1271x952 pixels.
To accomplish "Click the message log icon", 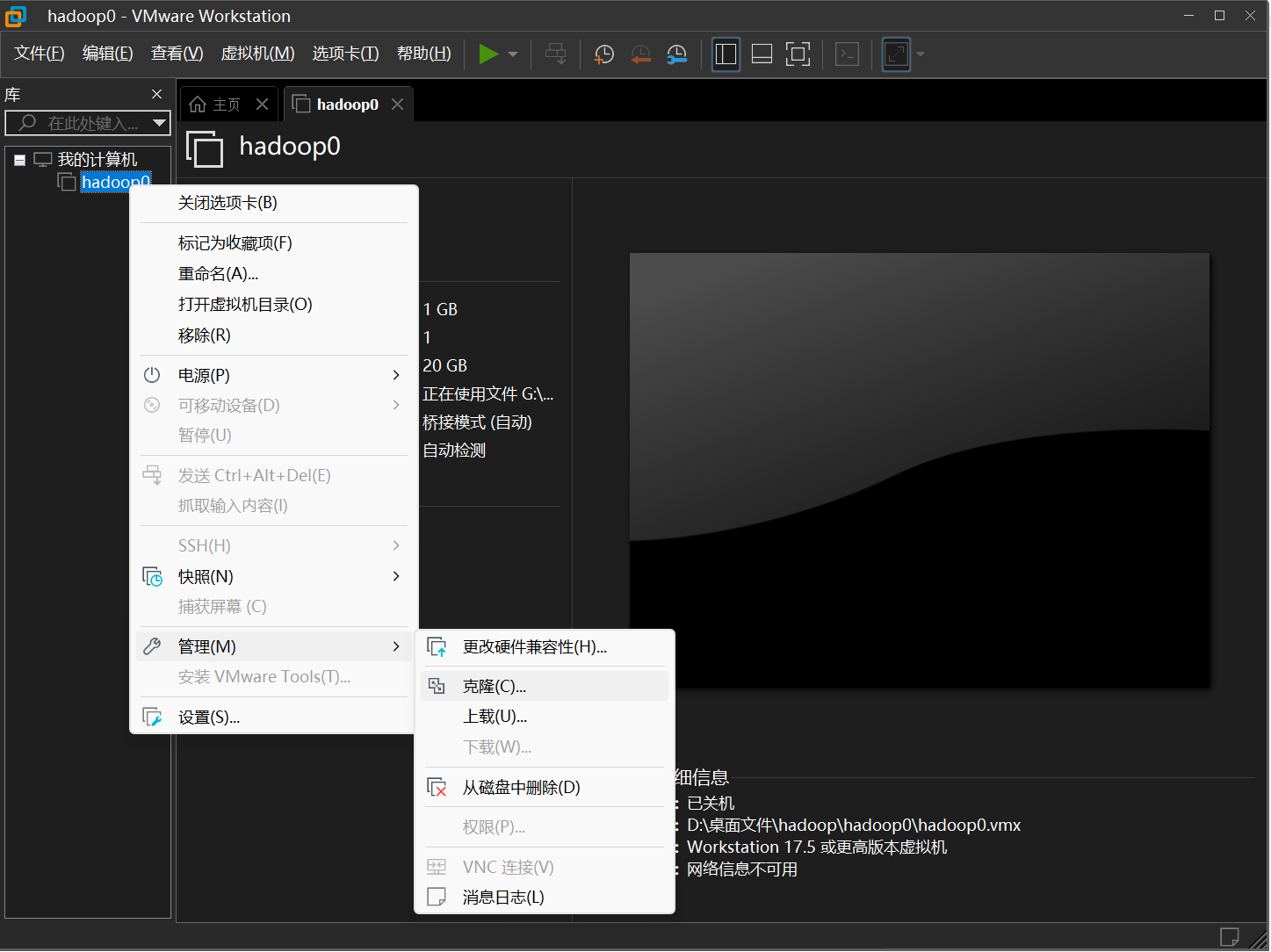I will (x=437, y=898).
